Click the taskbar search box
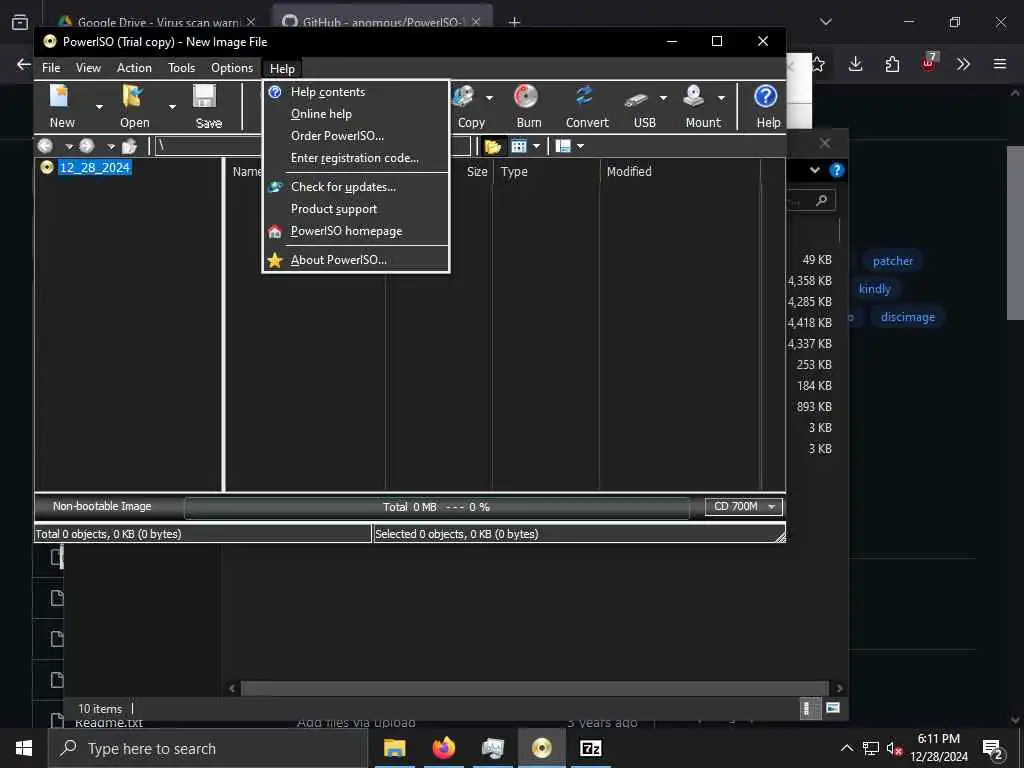The image size is (1024, 768). pyautogui.click(x=208, y=748)
